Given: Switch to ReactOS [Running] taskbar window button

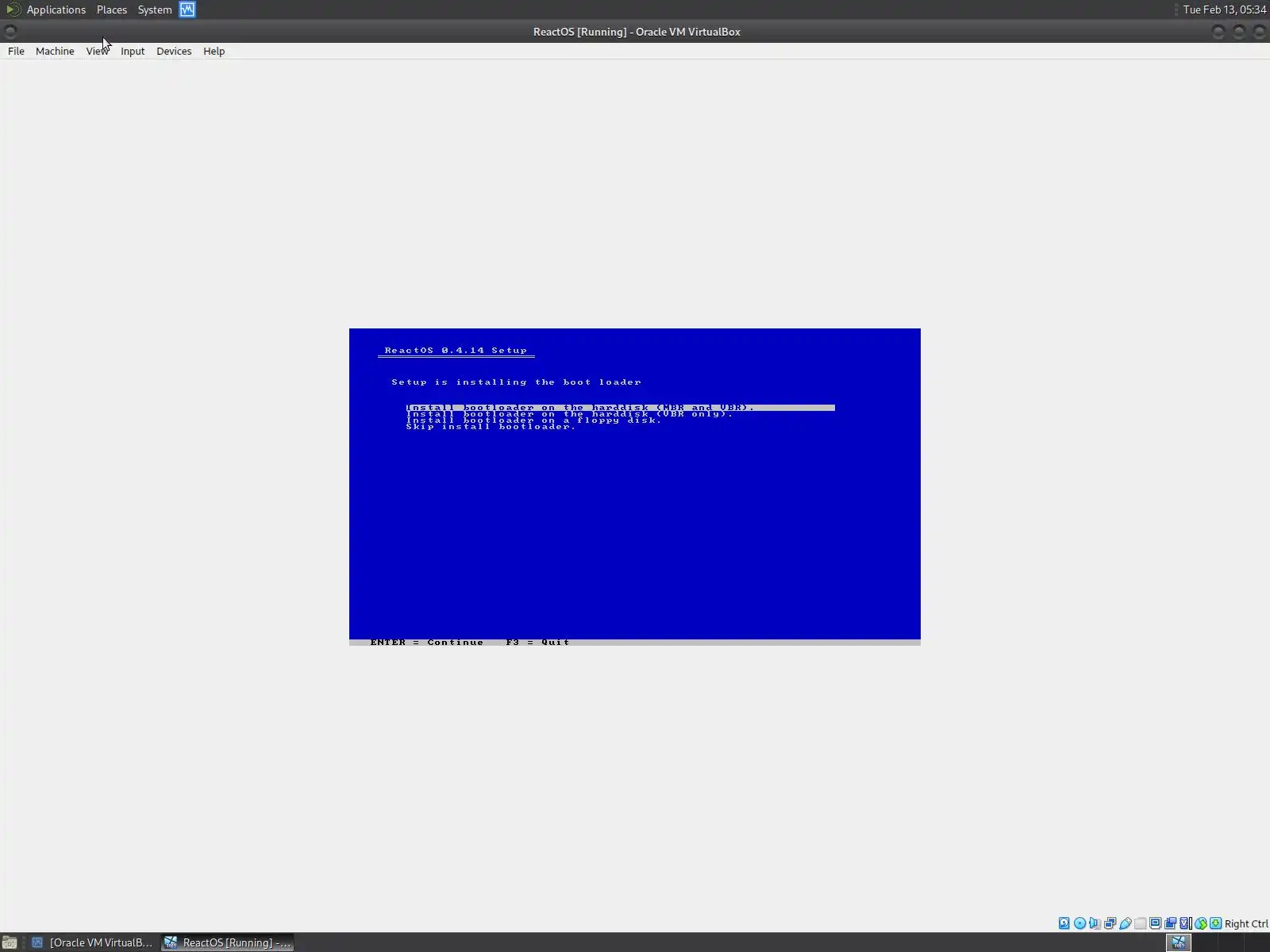Looking at the screenshot, I should (x=228, y=942).
